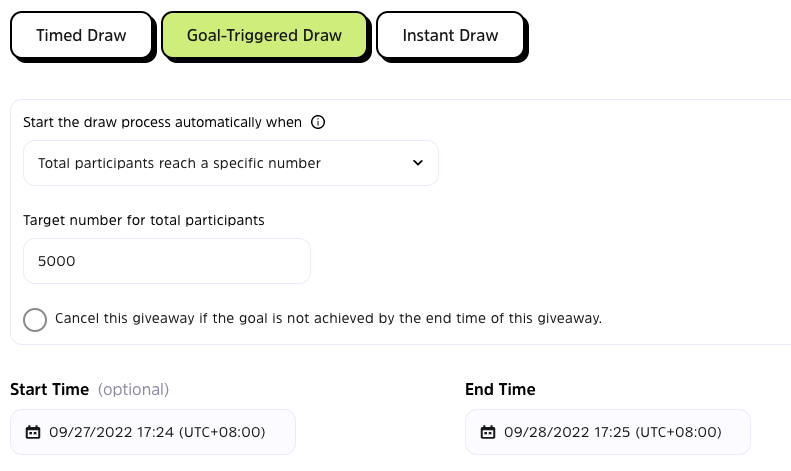The width and height of the screenshot is (791, 471).
Task: Click the 'End Time' heading label
Action: pyautogui.click(x=500, y=389)
